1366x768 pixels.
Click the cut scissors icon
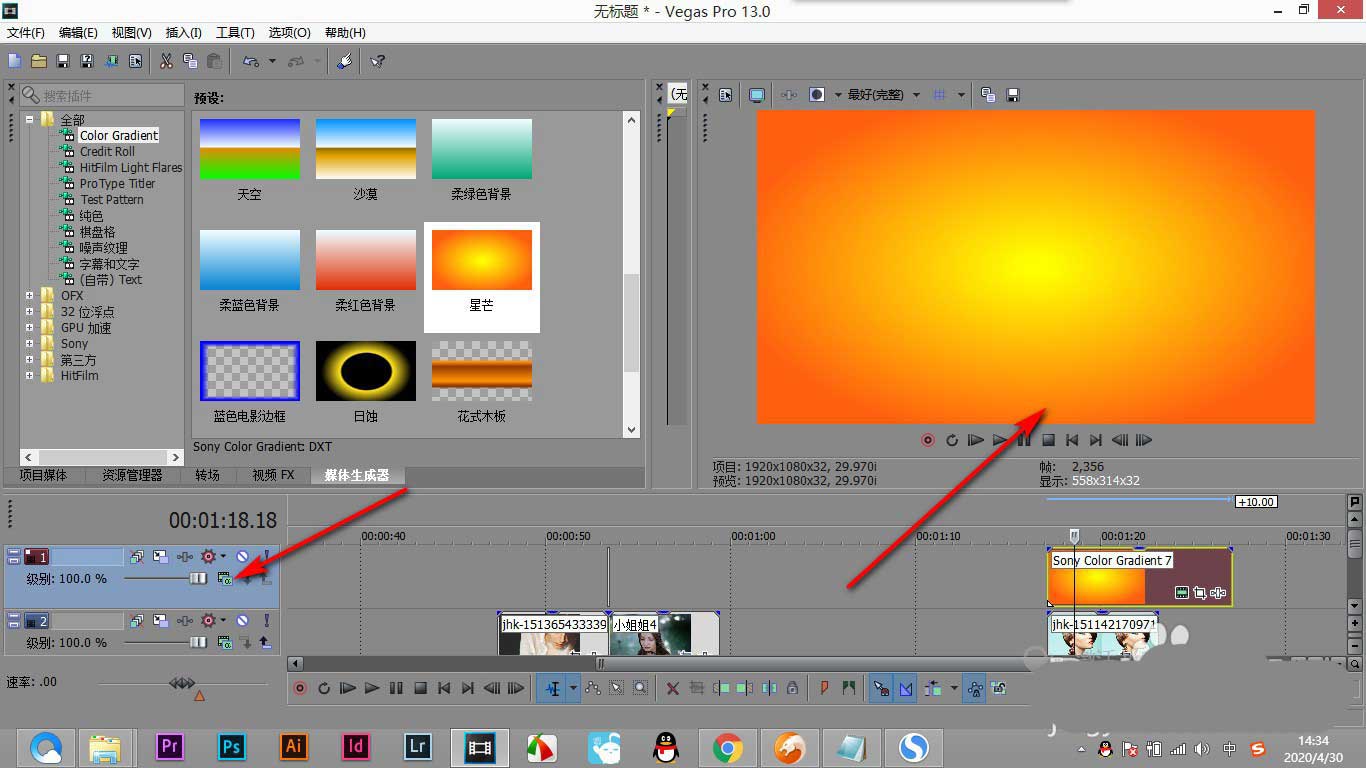coord(166,61)
